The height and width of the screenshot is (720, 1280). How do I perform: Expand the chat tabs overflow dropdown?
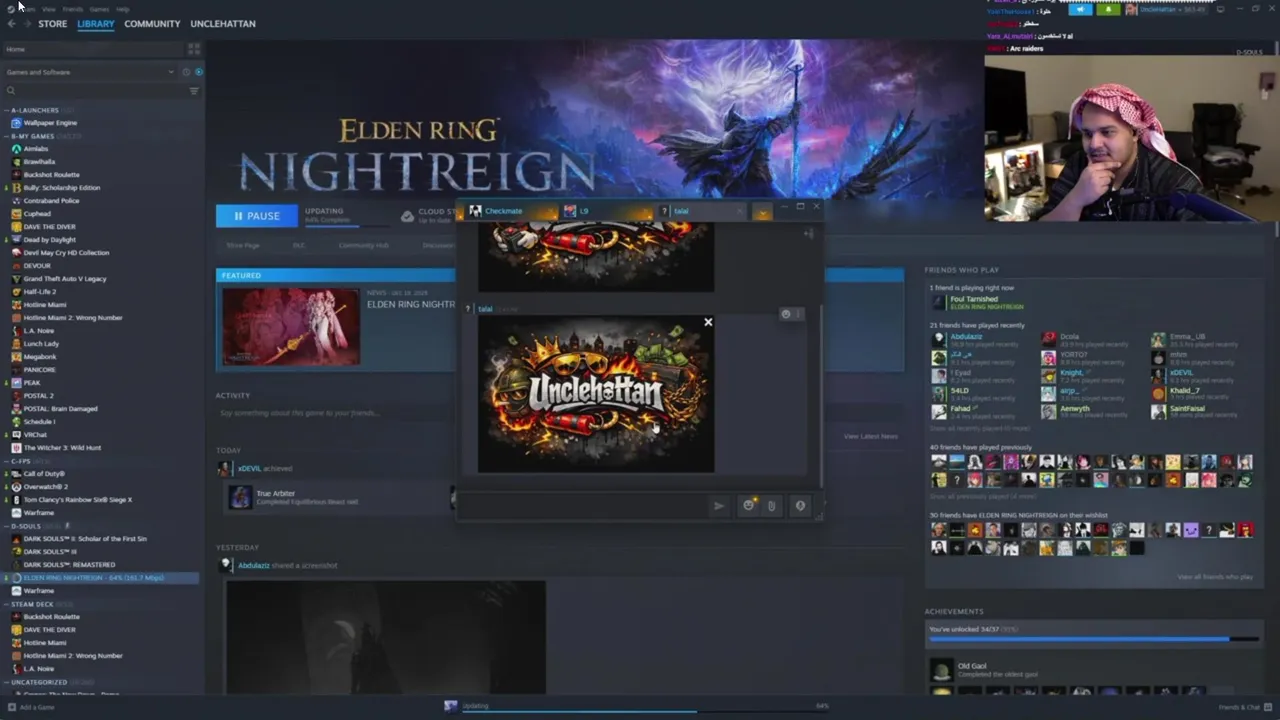pos(763,211)
